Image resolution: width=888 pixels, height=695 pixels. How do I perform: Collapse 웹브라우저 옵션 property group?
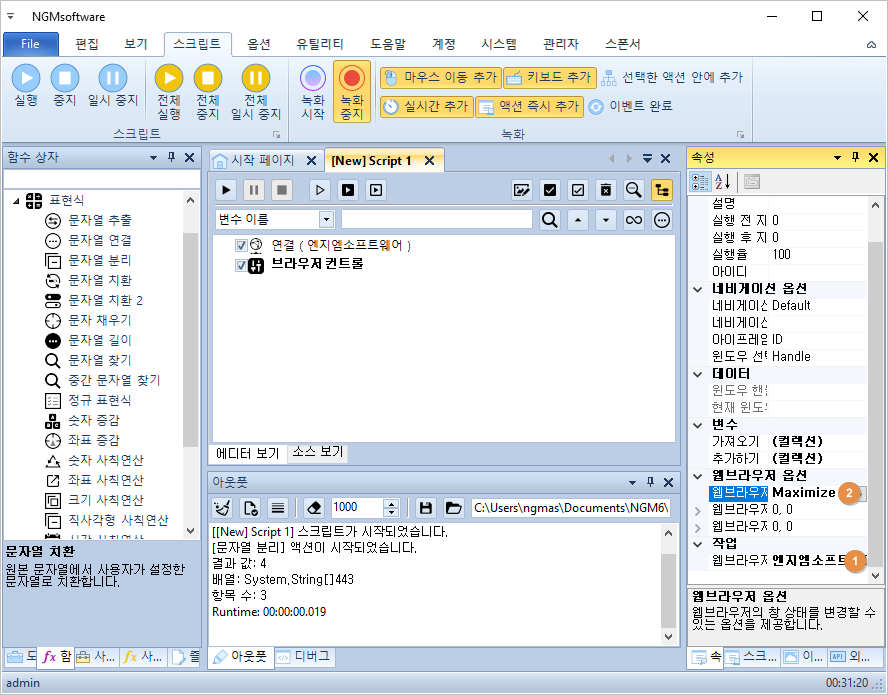pos(698,476)
